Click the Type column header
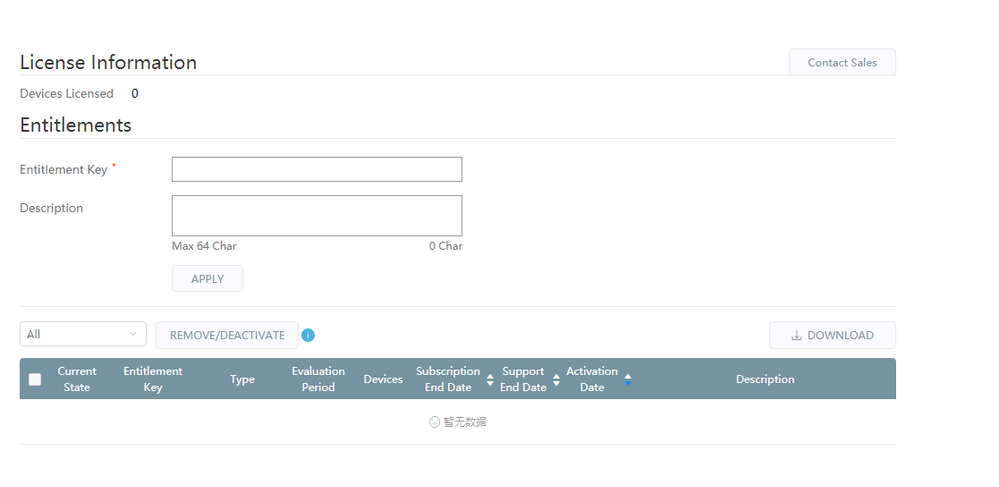The width and height of the screenshot is (999, 487). [242, 379]
